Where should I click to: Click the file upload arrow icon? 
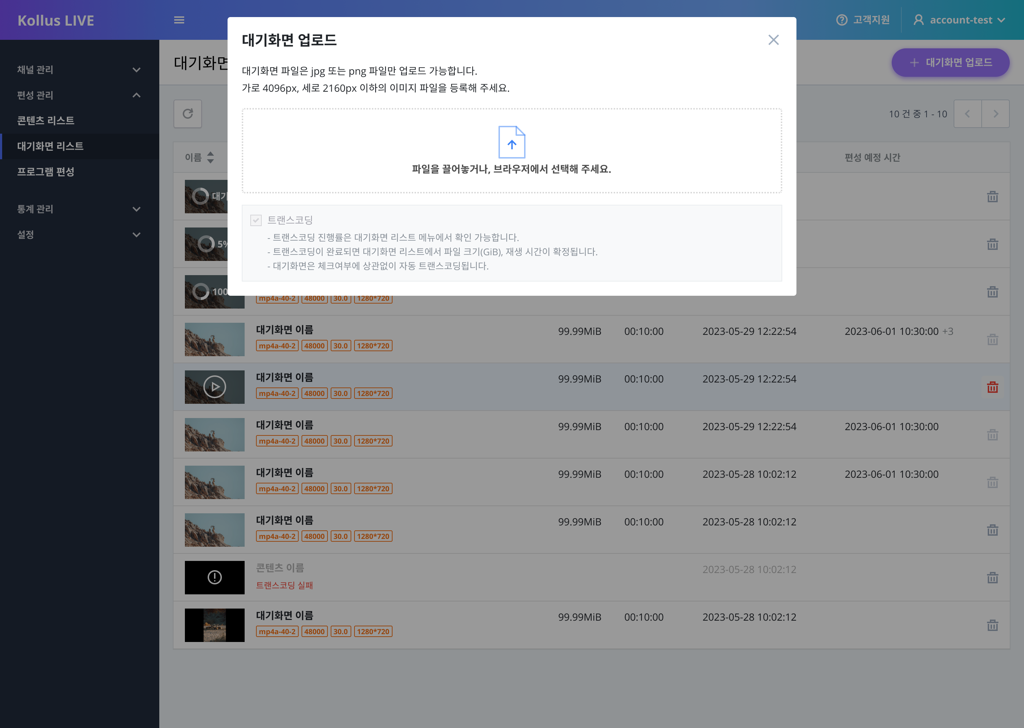point(511,142)
